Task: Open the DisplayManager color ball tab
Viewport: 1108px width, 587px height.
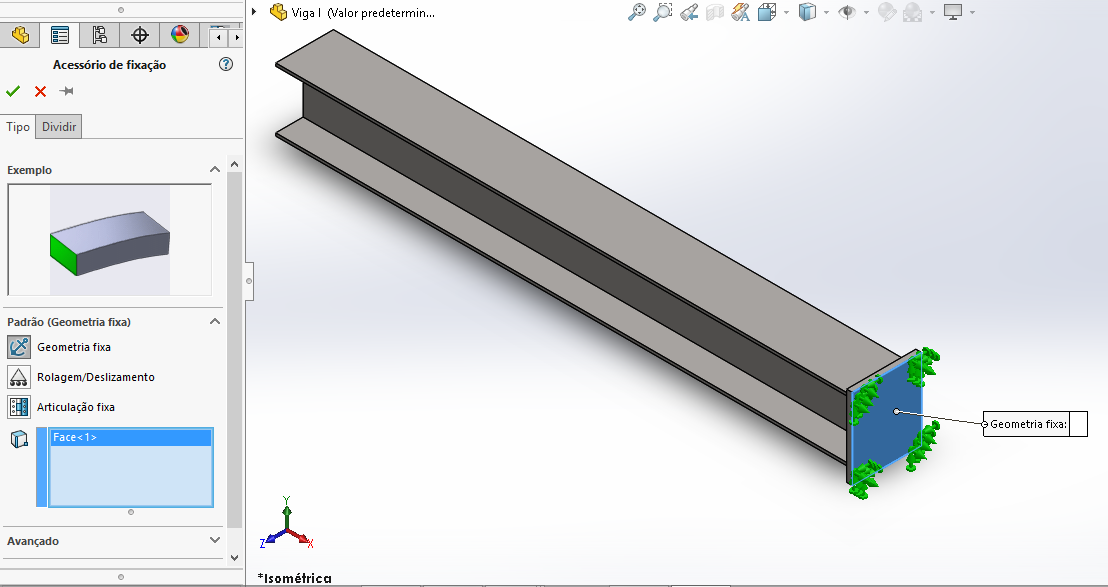Action: [180, 35]
